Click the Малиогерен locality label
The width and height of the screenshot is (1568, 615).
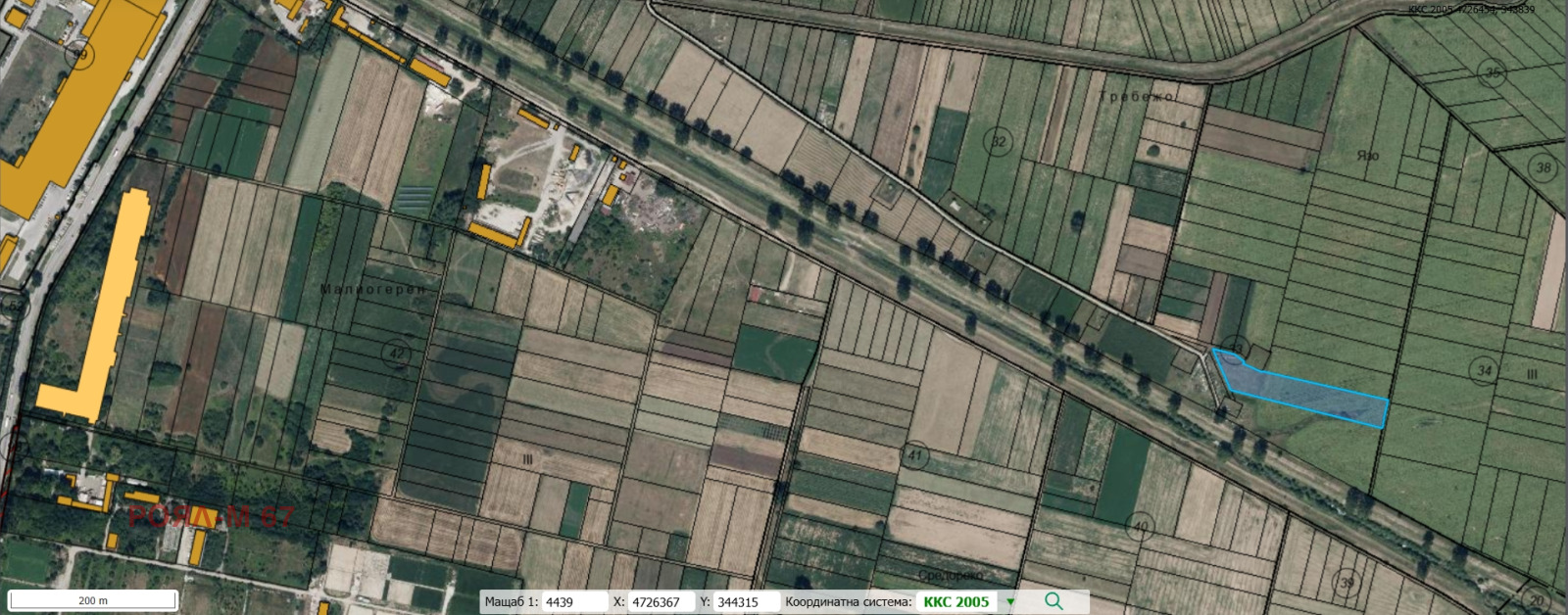point(373,290)
